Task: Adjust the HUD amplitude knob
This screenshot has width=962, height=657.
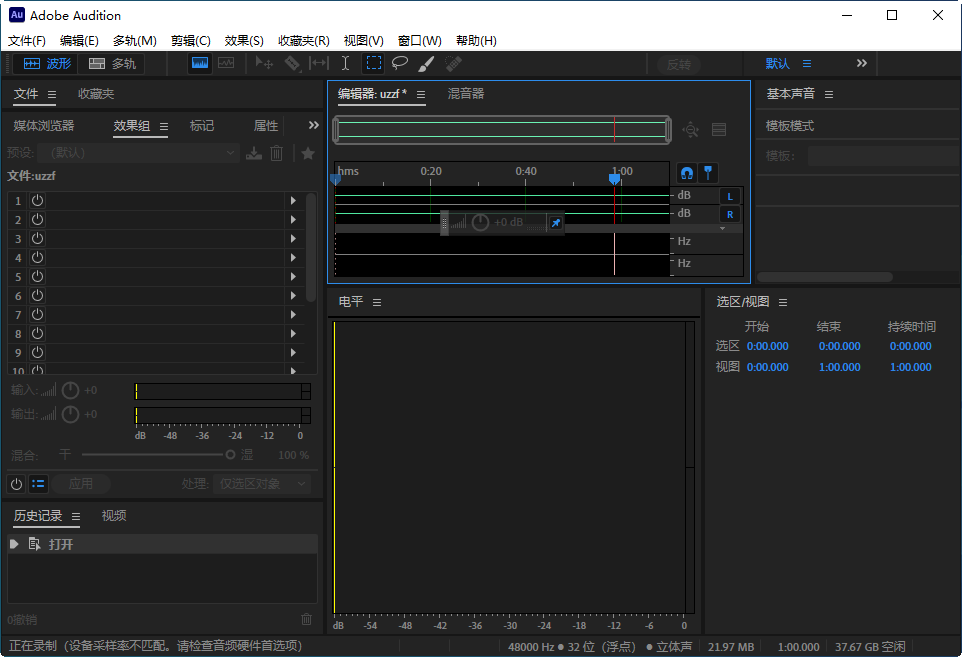Action: coord(480,222)
